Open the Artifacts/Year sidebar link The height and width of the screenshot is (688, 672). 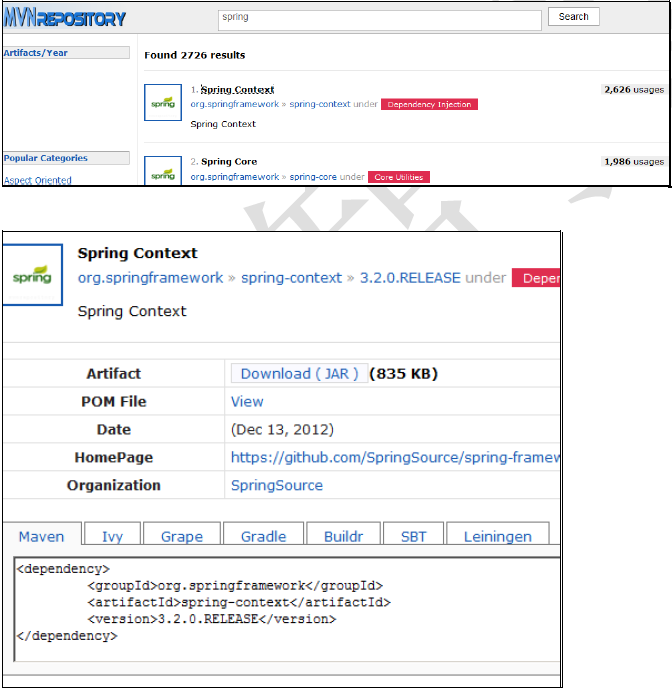tap(36, 53)
